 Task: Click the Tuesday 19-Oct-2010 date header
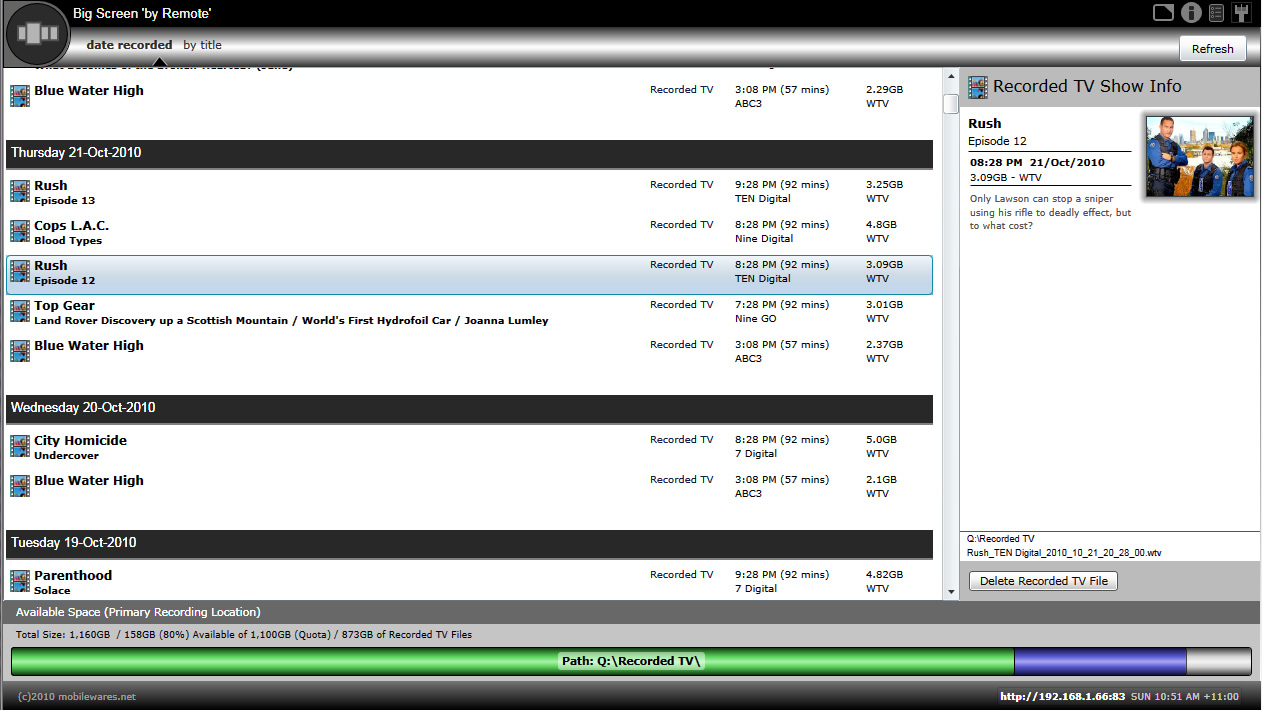click(469, 543)
